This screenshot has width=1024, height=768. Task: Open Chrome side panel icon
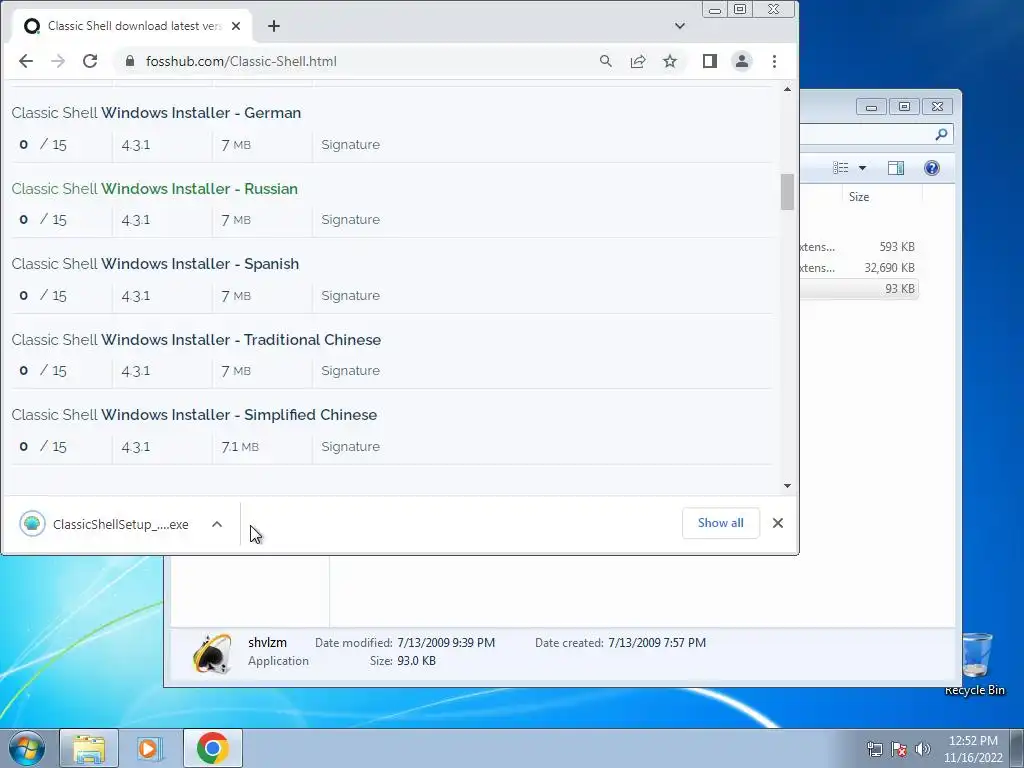coord(710,61)
